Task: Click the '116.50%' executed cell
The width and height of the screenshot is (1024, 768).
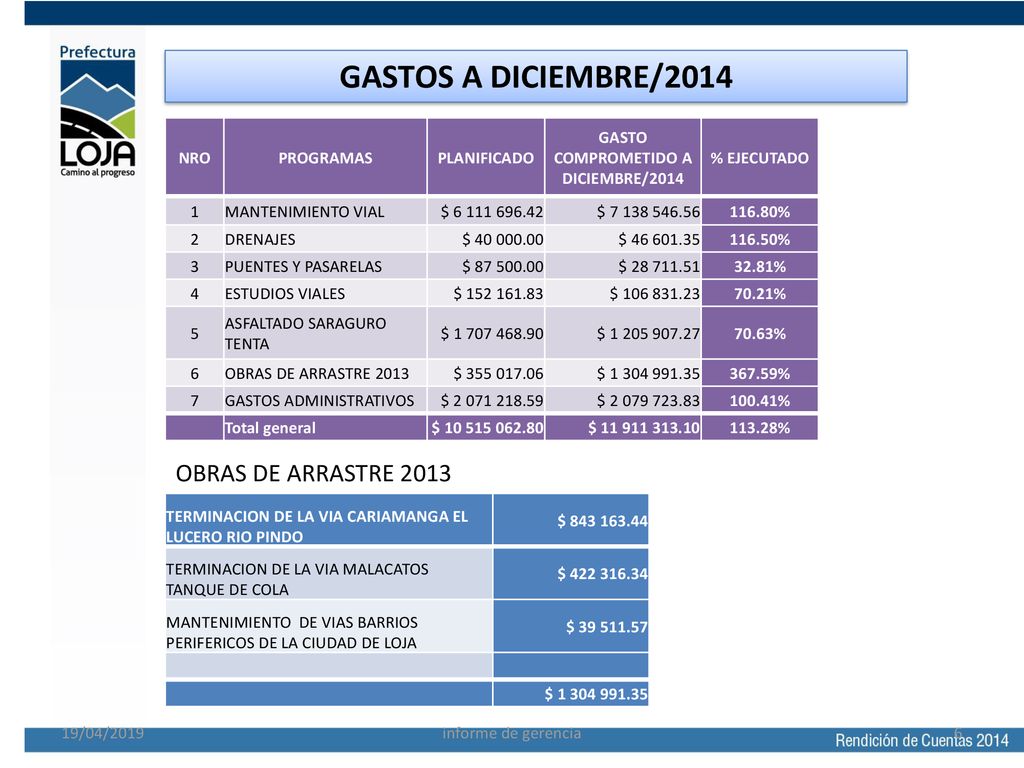Action: (760, 239)
